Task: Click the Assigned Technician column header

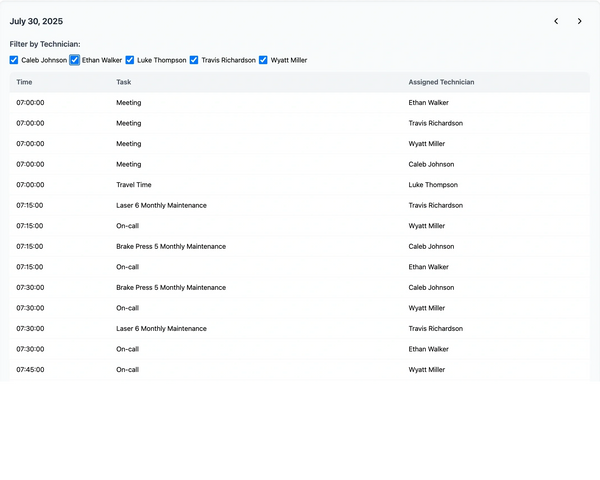Action: (x=441, y=82)
